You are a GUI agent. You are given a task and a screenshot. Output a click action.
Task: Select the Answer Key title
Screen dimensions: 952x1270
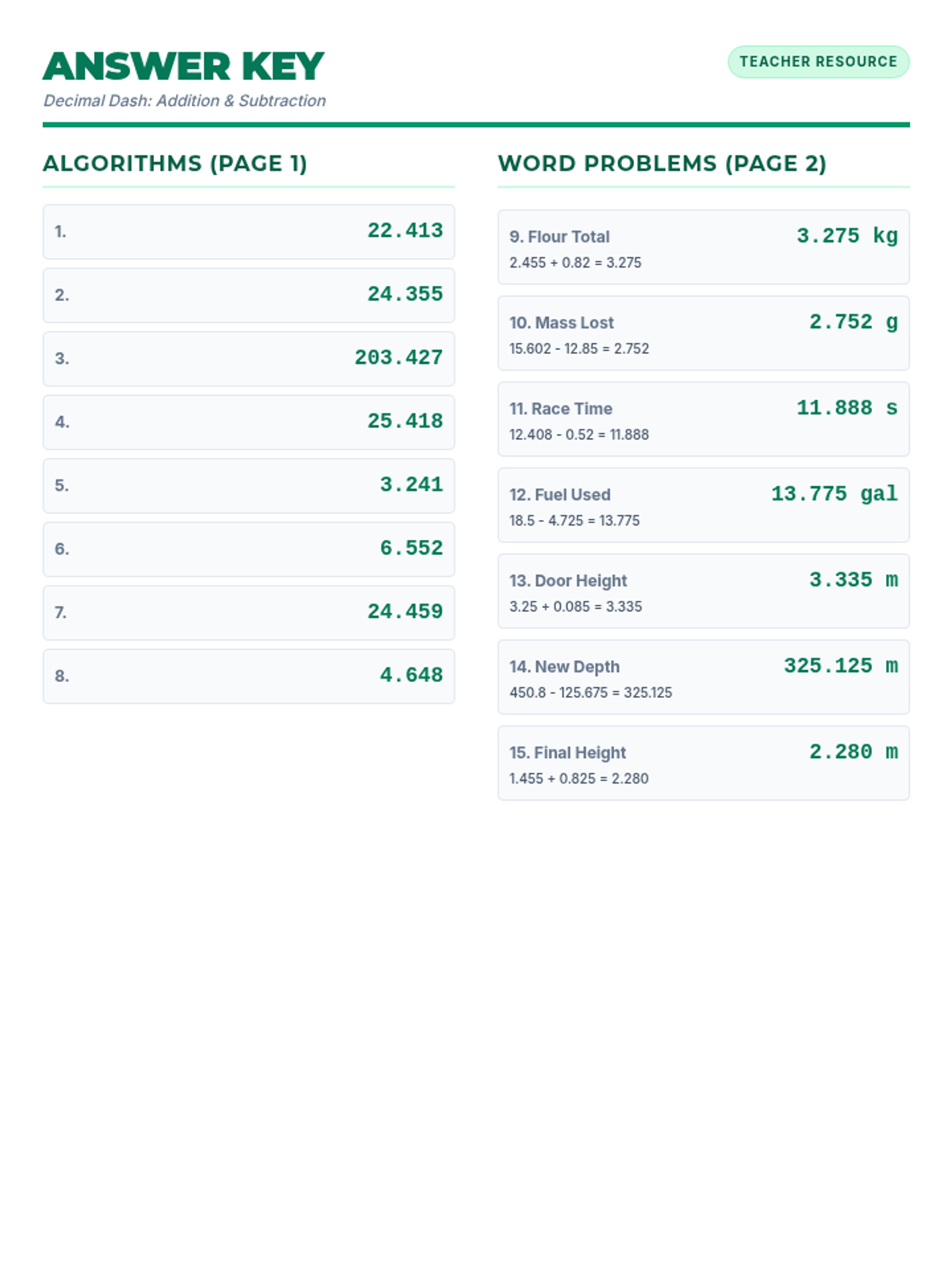click(x=183, y=67)
